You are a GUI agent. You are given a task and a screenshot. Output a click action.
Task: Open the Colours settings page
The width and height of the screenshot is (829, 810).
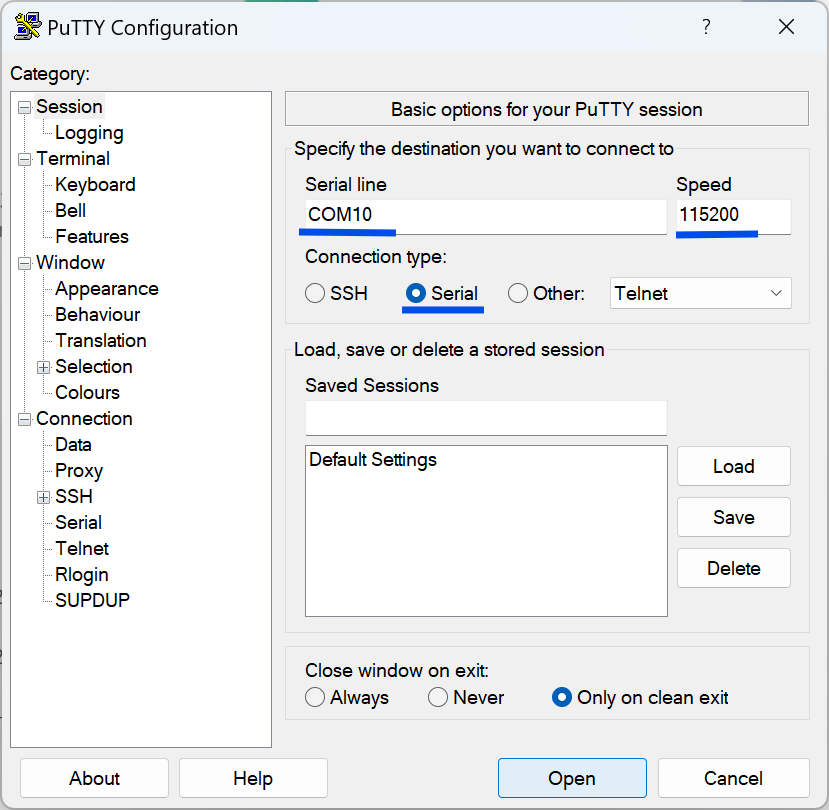coord(86,392)
